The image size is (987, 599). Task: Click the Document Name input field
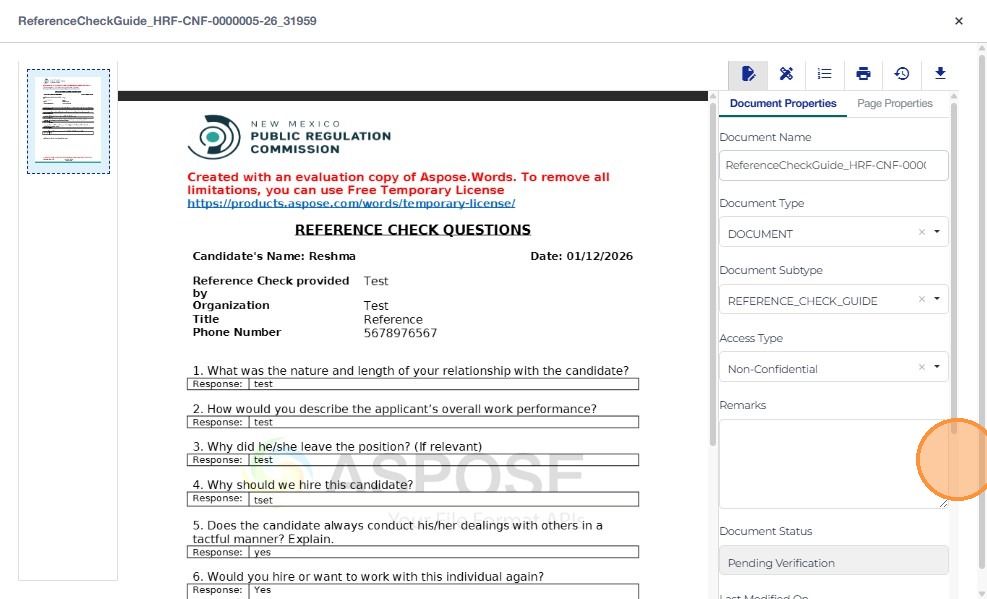coord(833,165)
